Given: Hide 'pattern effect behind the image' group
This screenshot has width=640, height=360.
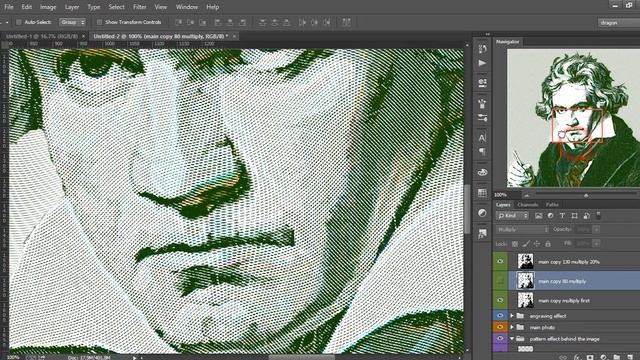Looking at the screenshot, I should [x=500, y=338].
